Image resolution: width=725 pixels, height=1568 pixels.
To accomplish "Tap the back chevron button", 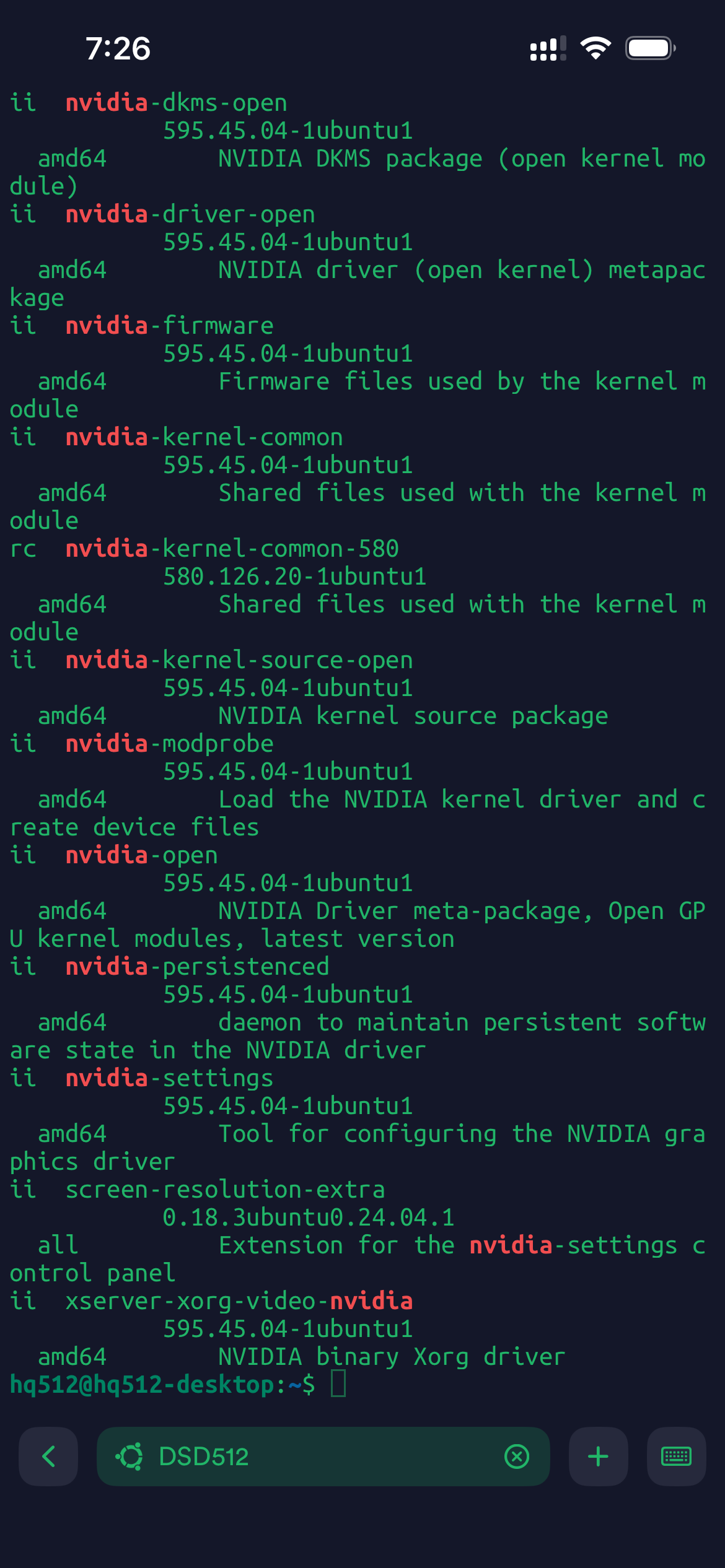I will [48, 1457].
